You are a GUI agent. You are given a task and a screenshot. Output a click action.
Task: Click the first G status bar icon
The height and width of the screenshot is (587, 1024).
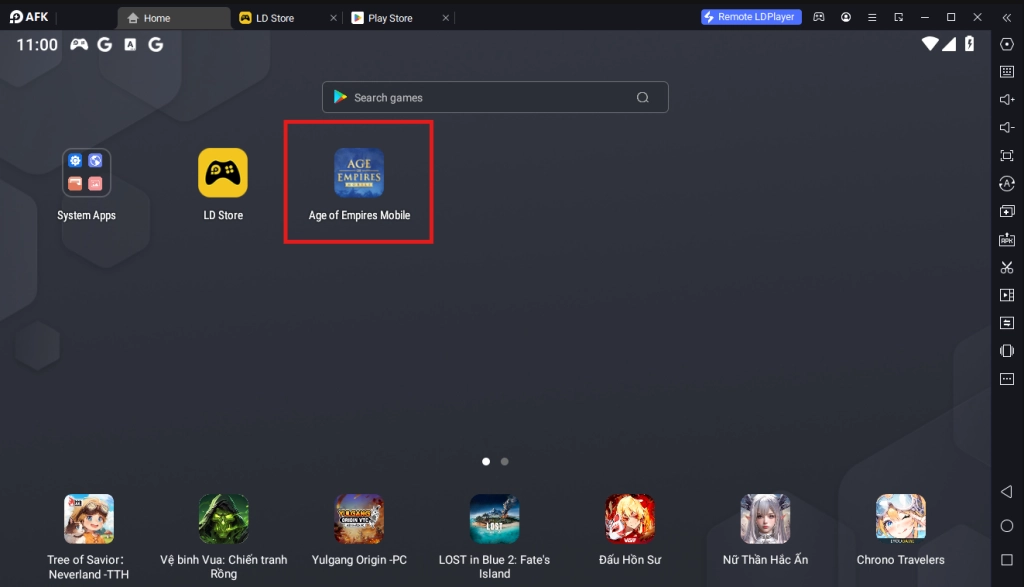click(x=104, y=44)
